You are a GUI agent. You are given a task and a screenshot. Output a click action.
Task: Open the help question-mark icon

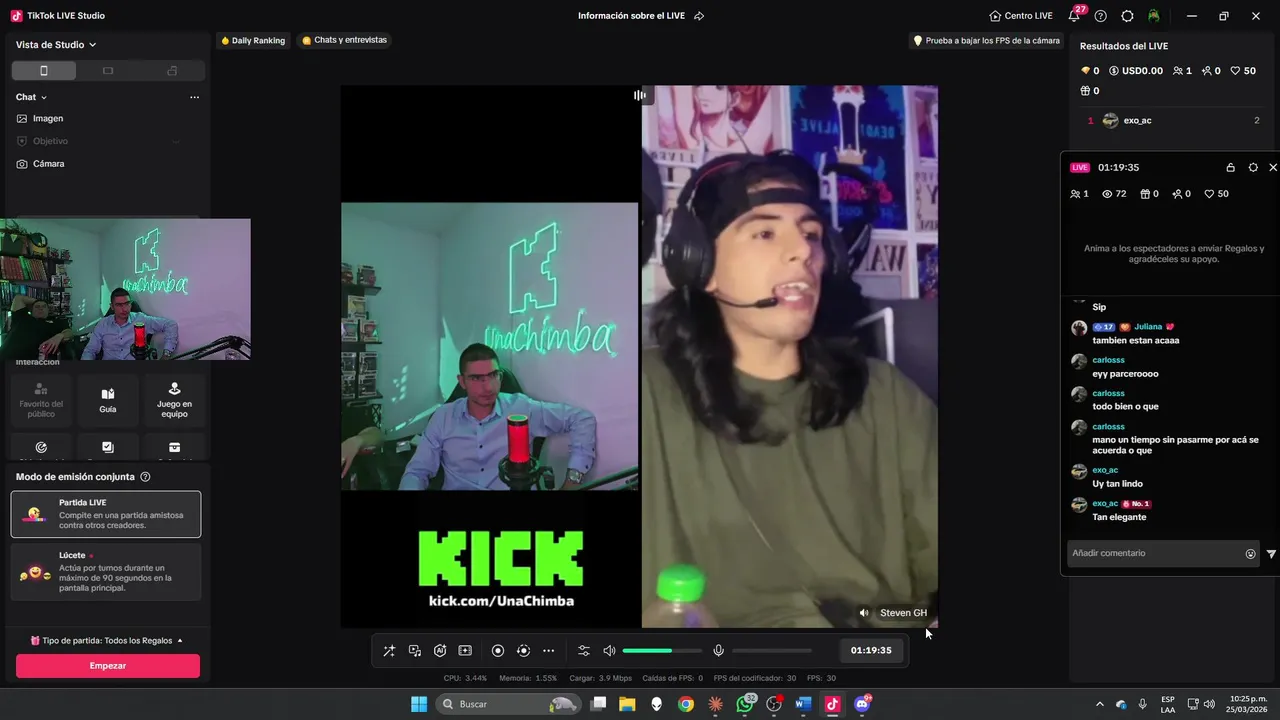click(x=1101, y=16)
